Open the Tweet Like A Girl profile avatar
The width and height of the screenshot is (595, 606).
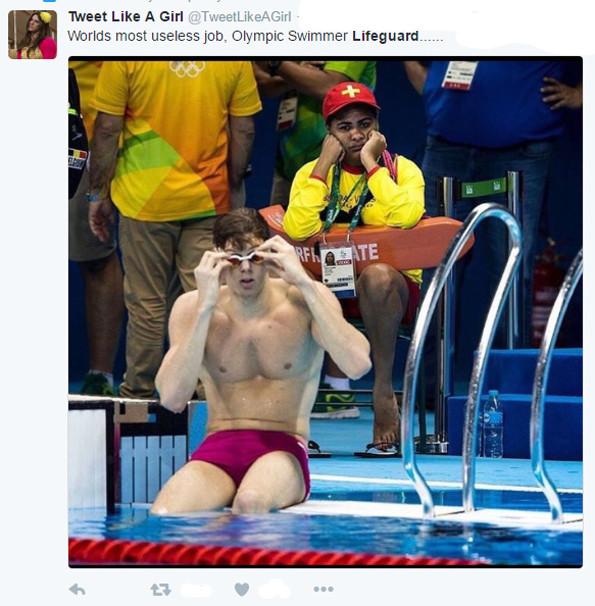(32, 35)
